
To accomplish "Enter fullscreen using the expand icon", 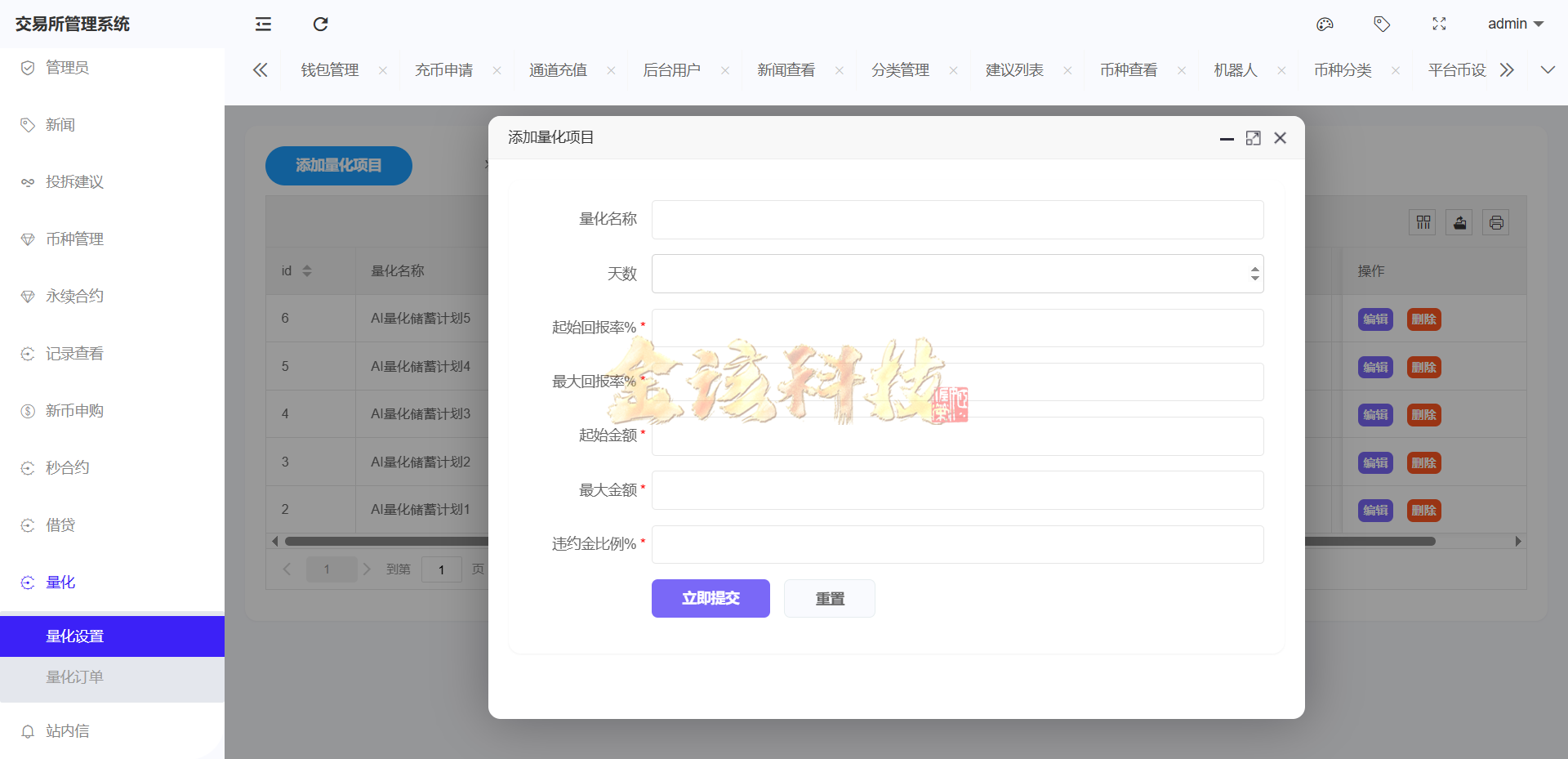I will (x=1440, y=24).
